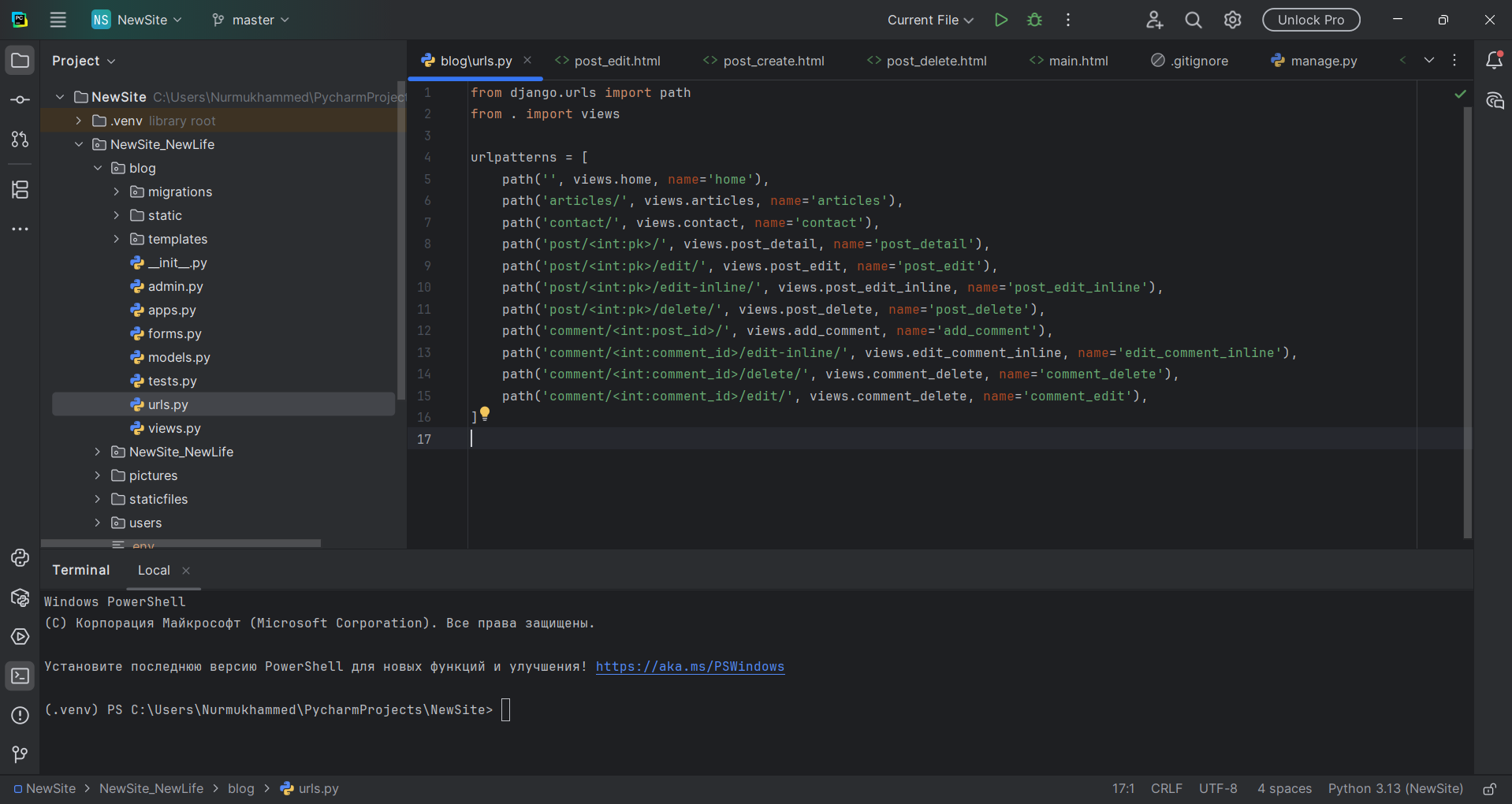The width and height of the screenshot is (1512, 804).
Task: Open the Commit tool window in the left sidebar
Action: click(x=20, y=100)
